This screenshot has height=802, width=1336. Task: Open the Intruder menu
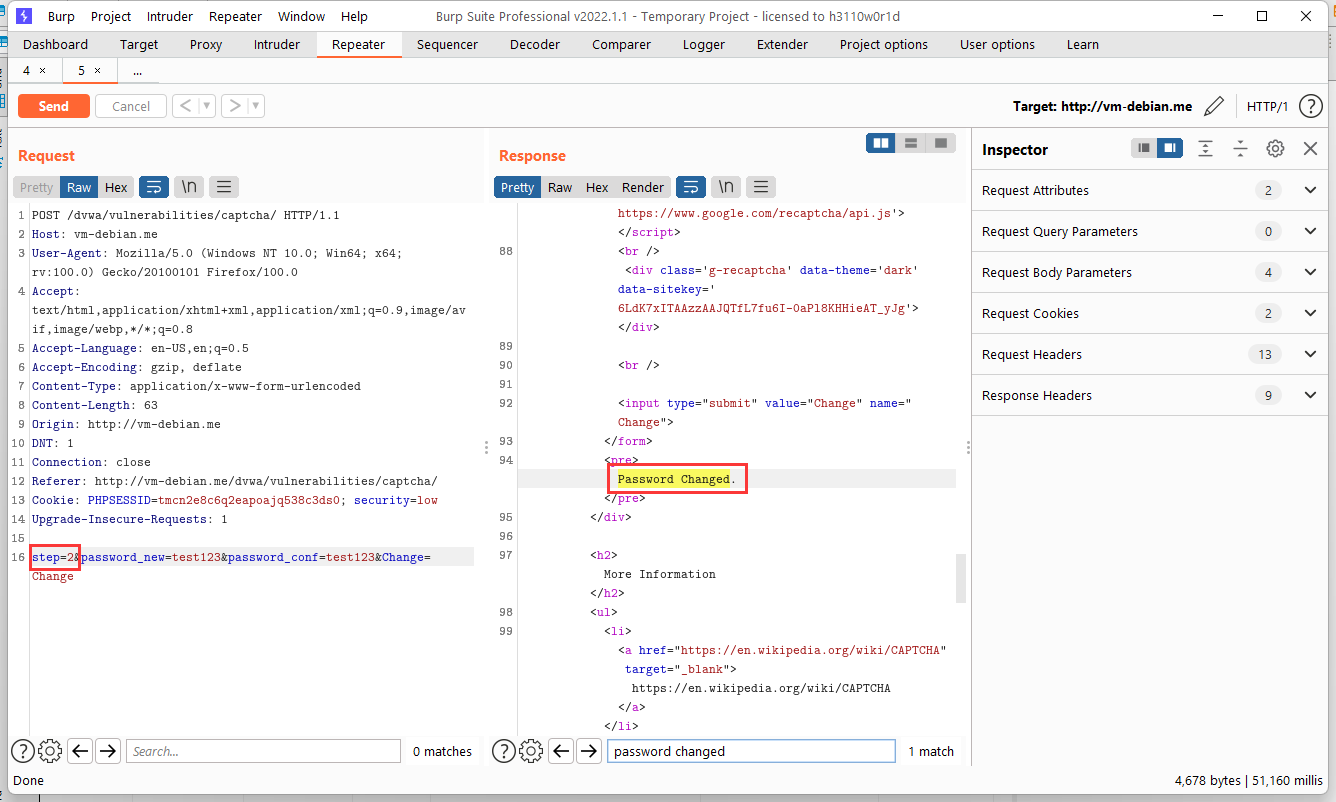tap(169, 16)
